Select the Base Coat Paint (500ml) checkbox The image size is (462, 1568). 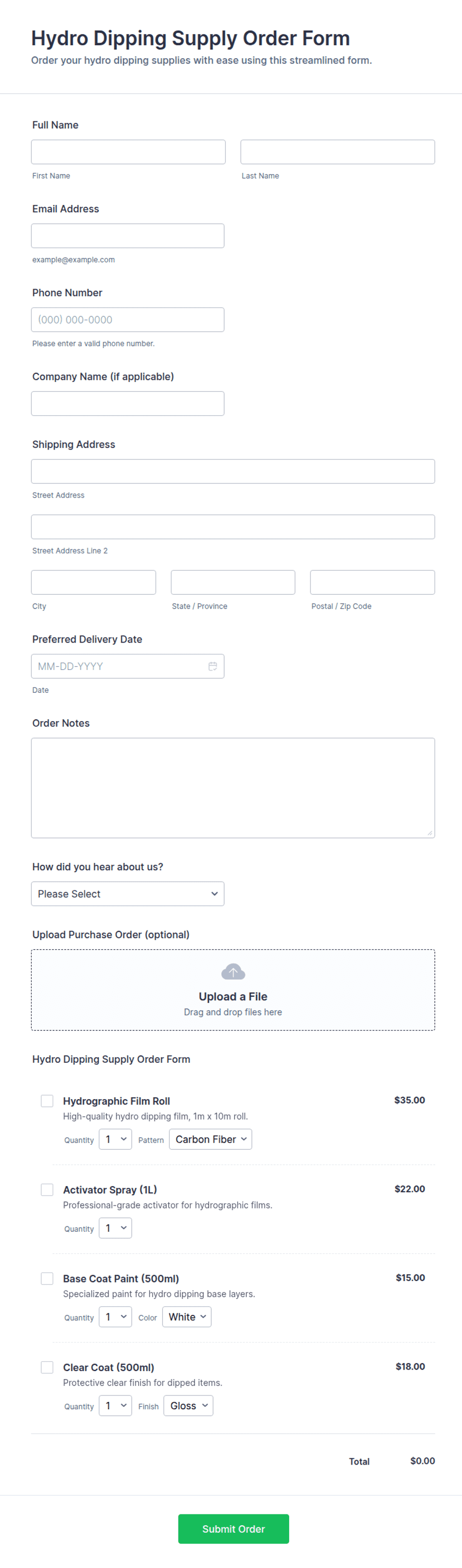click(47, 1278)
